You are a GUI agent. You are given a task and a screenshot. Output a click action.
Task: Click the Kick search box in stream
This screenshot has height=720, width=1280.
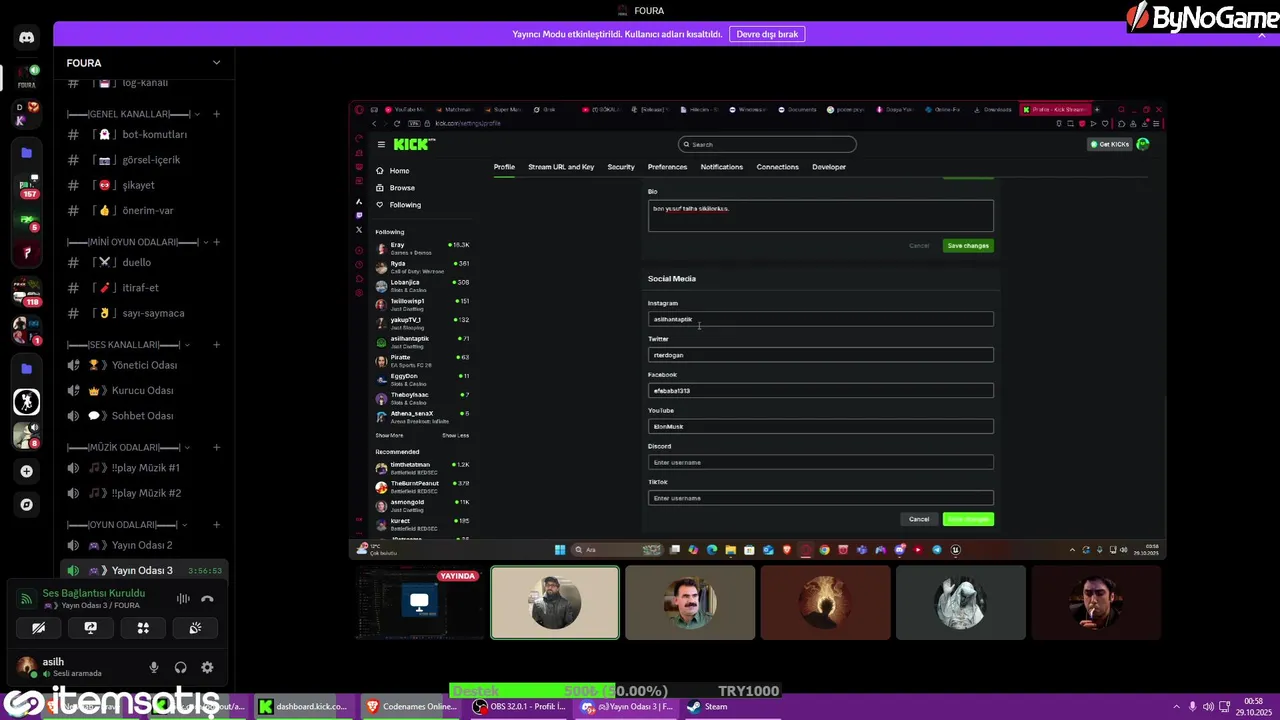[x=767, y=144]
